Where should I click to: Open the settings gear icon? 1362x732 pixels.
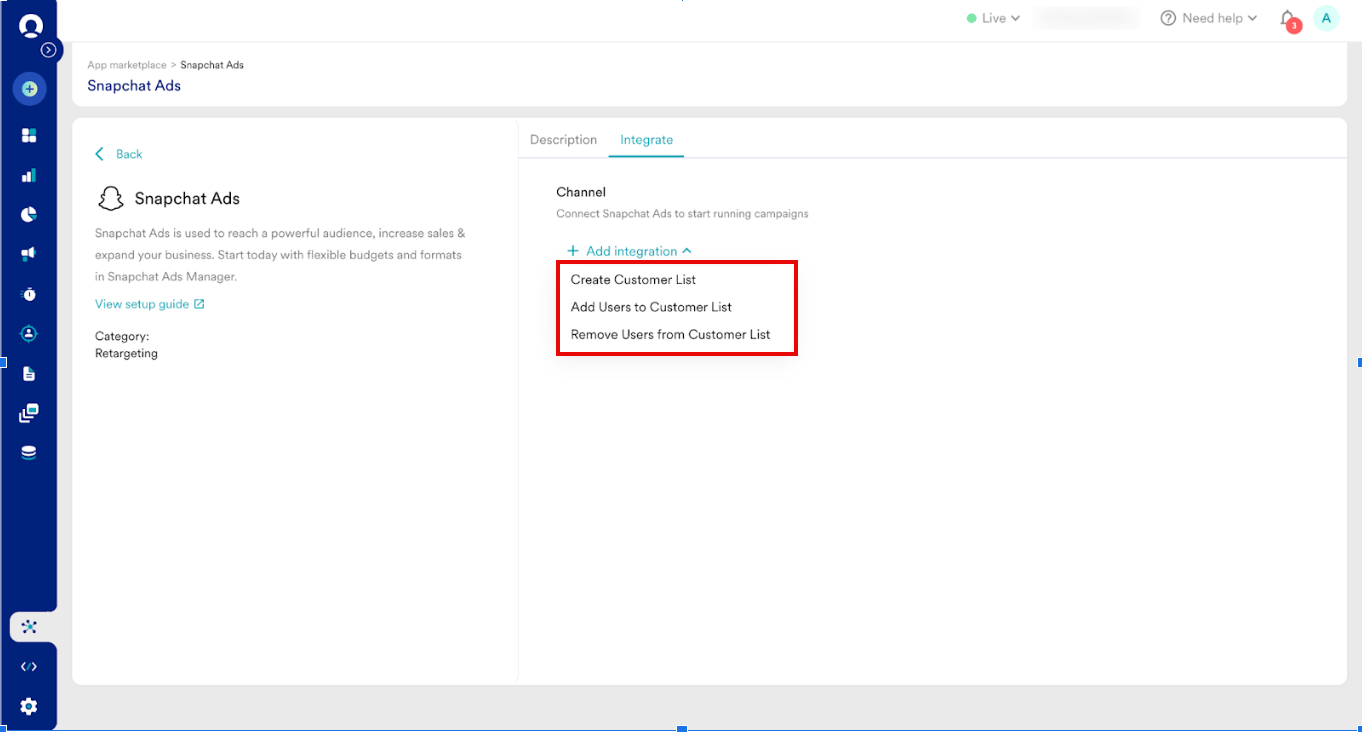pyautogui.click(x=29, y=707)
